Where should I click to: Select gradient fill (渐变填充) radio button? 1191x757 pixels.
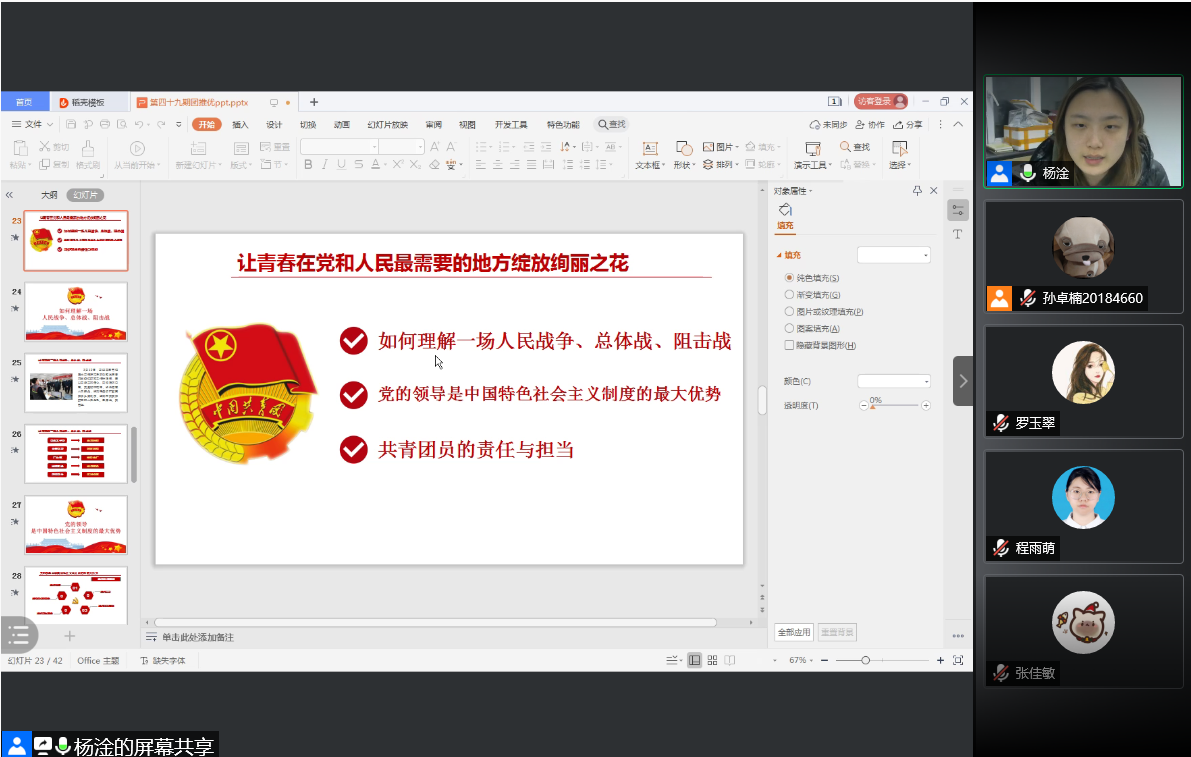click(x=790, y=295)
